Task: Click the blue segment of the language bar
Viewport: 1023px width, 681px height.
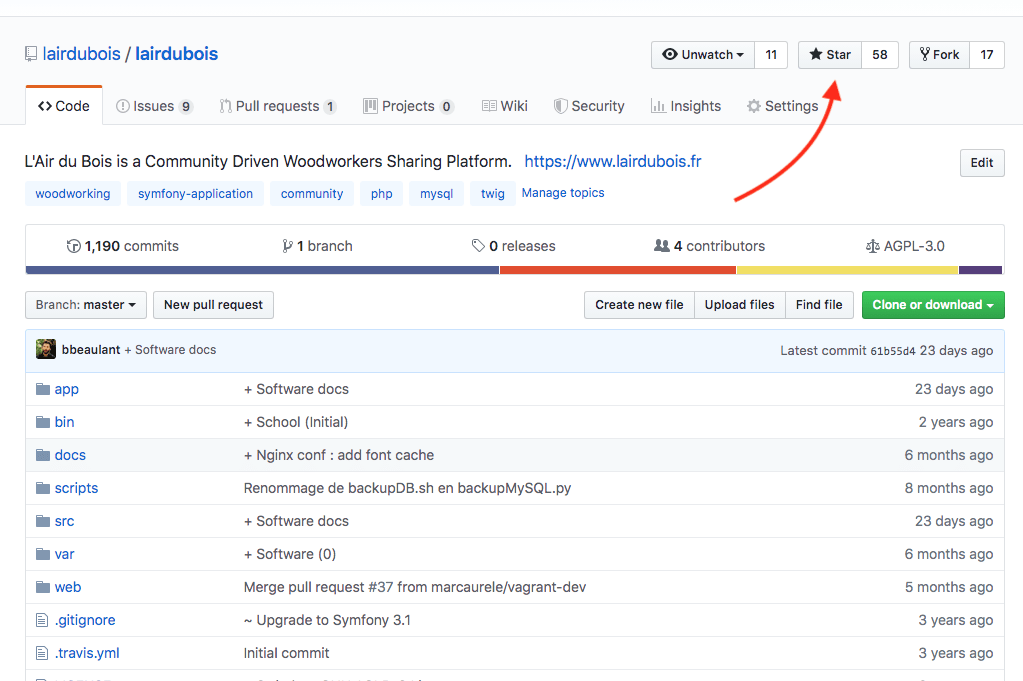Action: 262,270
